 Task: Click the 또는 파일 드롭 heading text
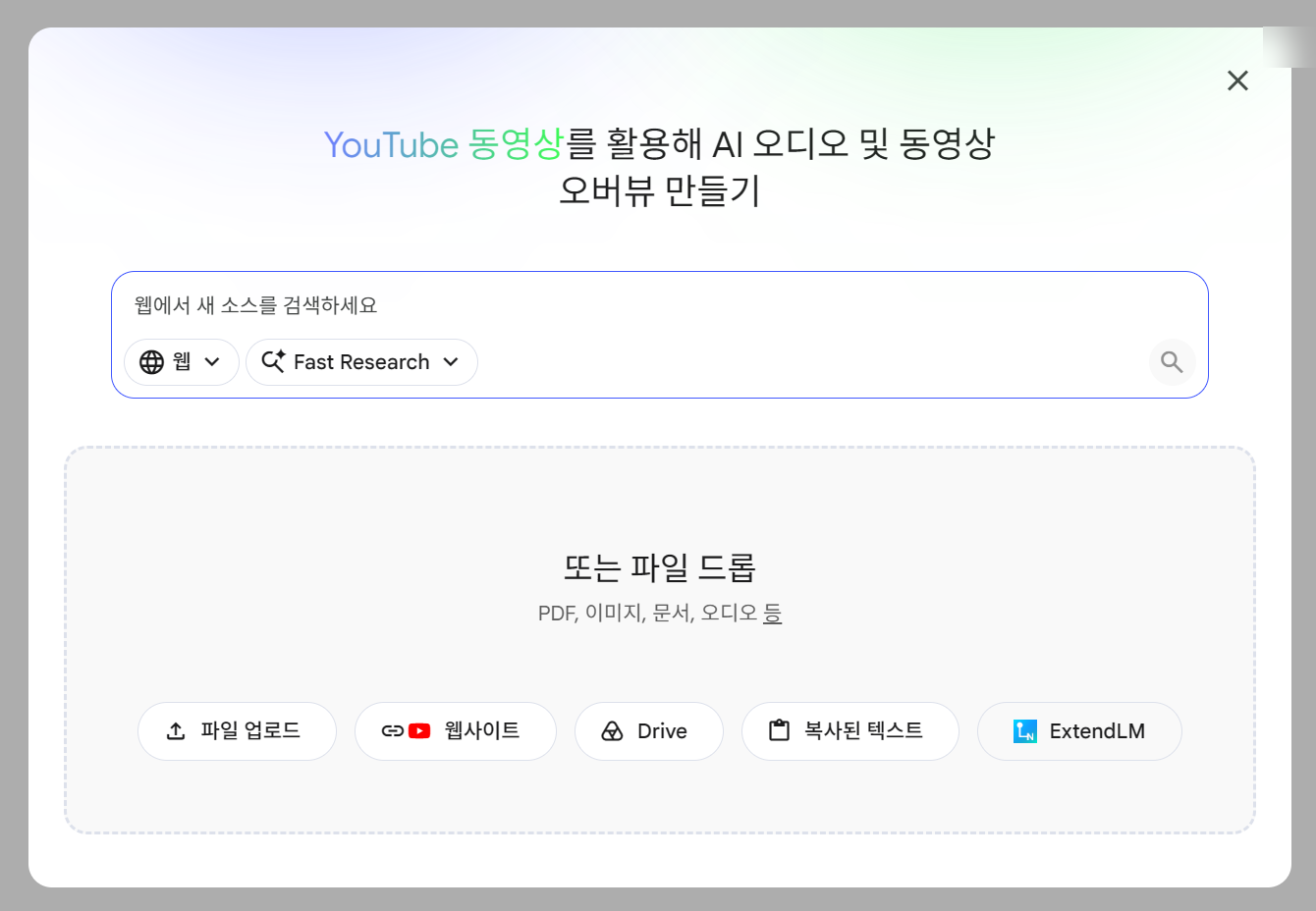[x=660, y=567]
